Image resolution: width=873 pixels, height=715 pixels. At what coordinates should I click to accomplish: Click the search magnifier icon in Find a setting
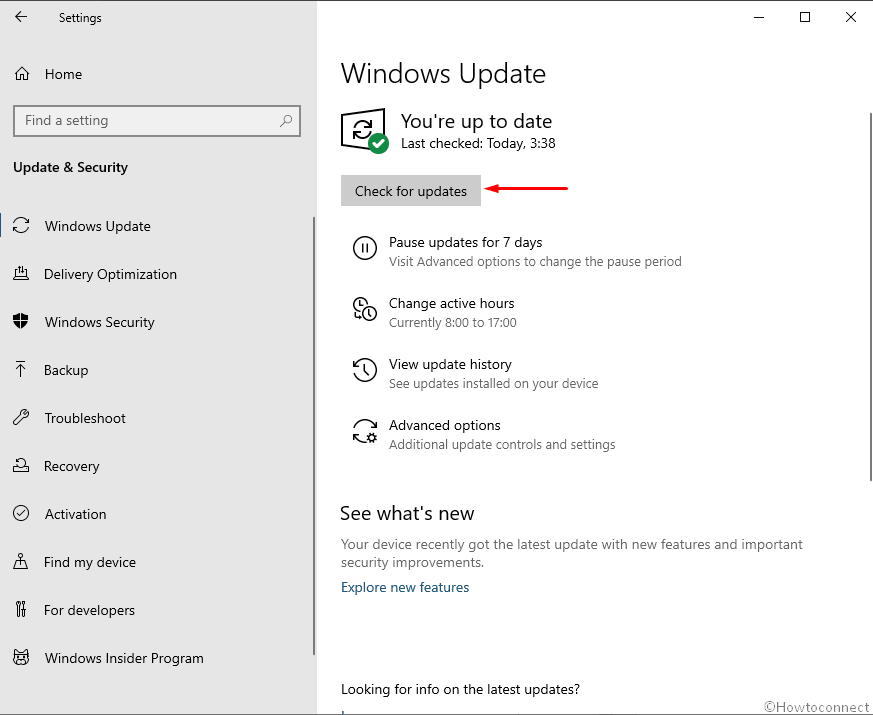(286, 120)
